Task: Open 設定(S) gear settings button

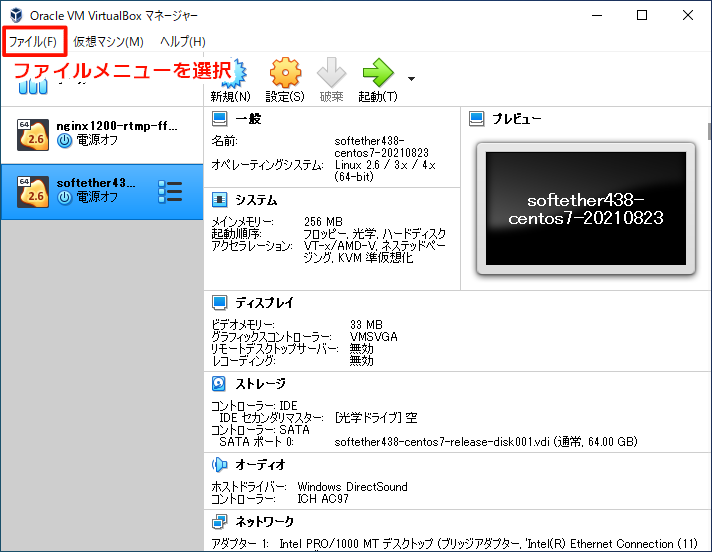Action: 285,80
